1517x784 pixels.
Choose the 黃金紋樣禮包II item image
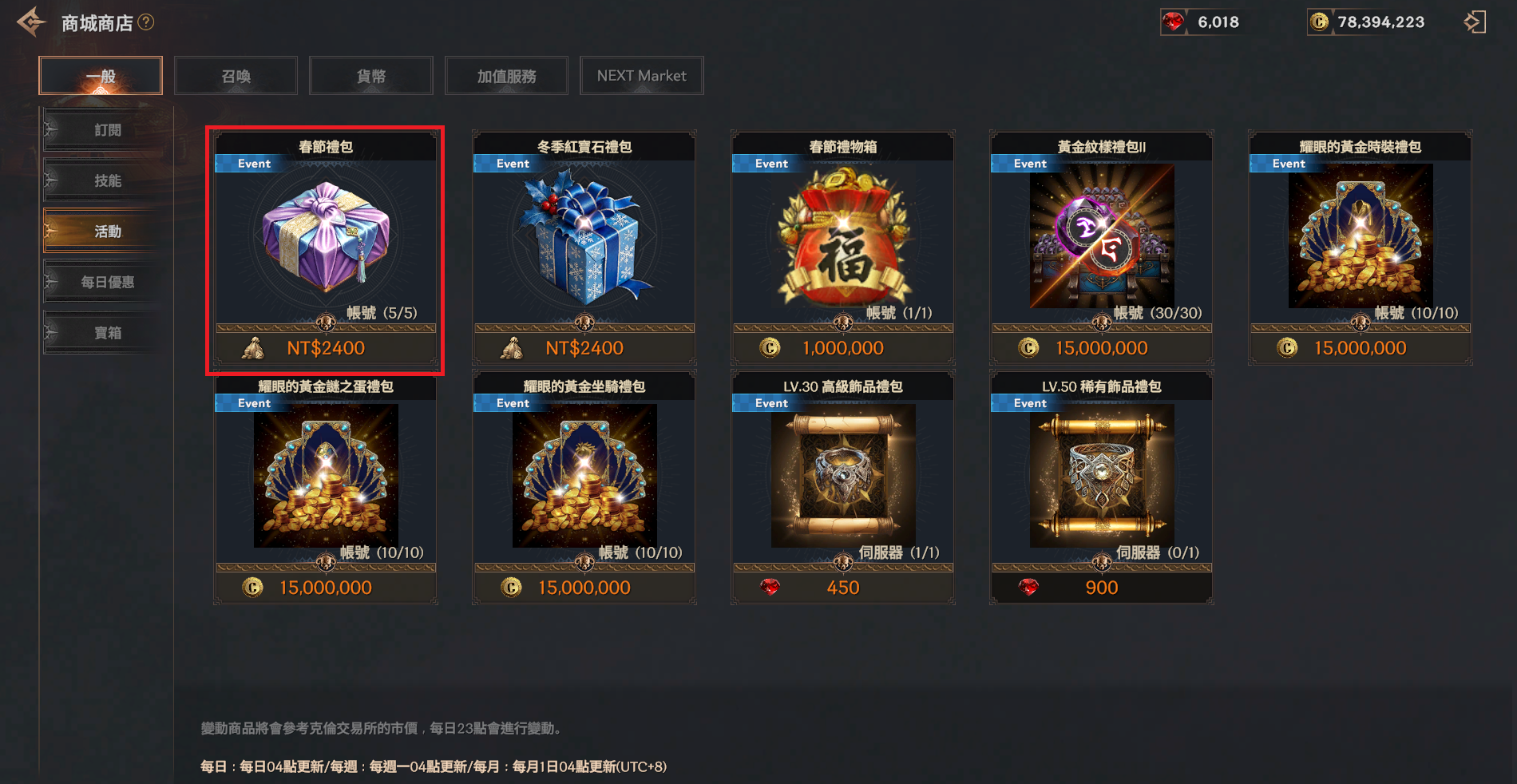1102,236
